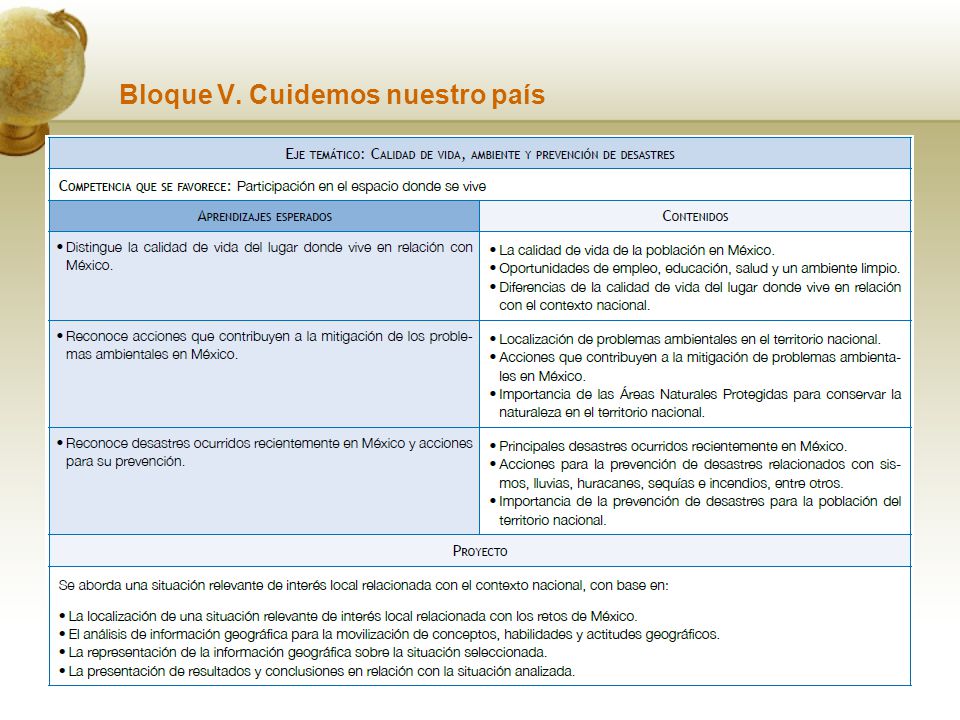Screen dimensions: 960x720
Task: Click 'La representación de la información geográfica' bullet
Action: click(303, 653)
